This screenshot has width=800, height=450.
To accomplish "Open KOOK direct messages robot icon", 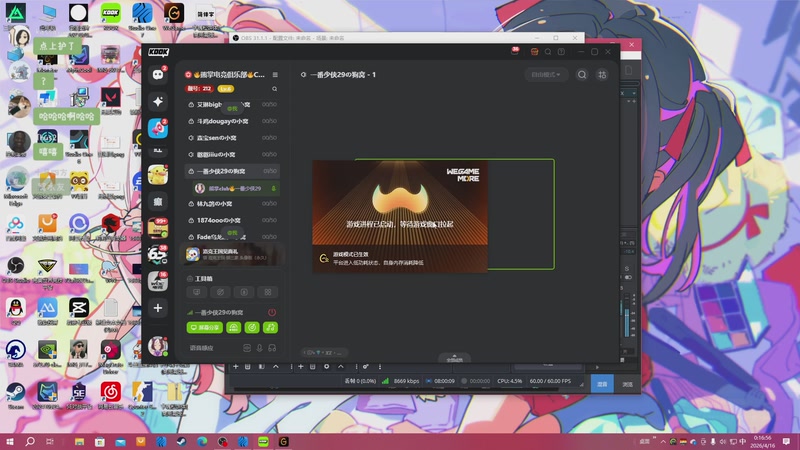I will pos(158,75).
